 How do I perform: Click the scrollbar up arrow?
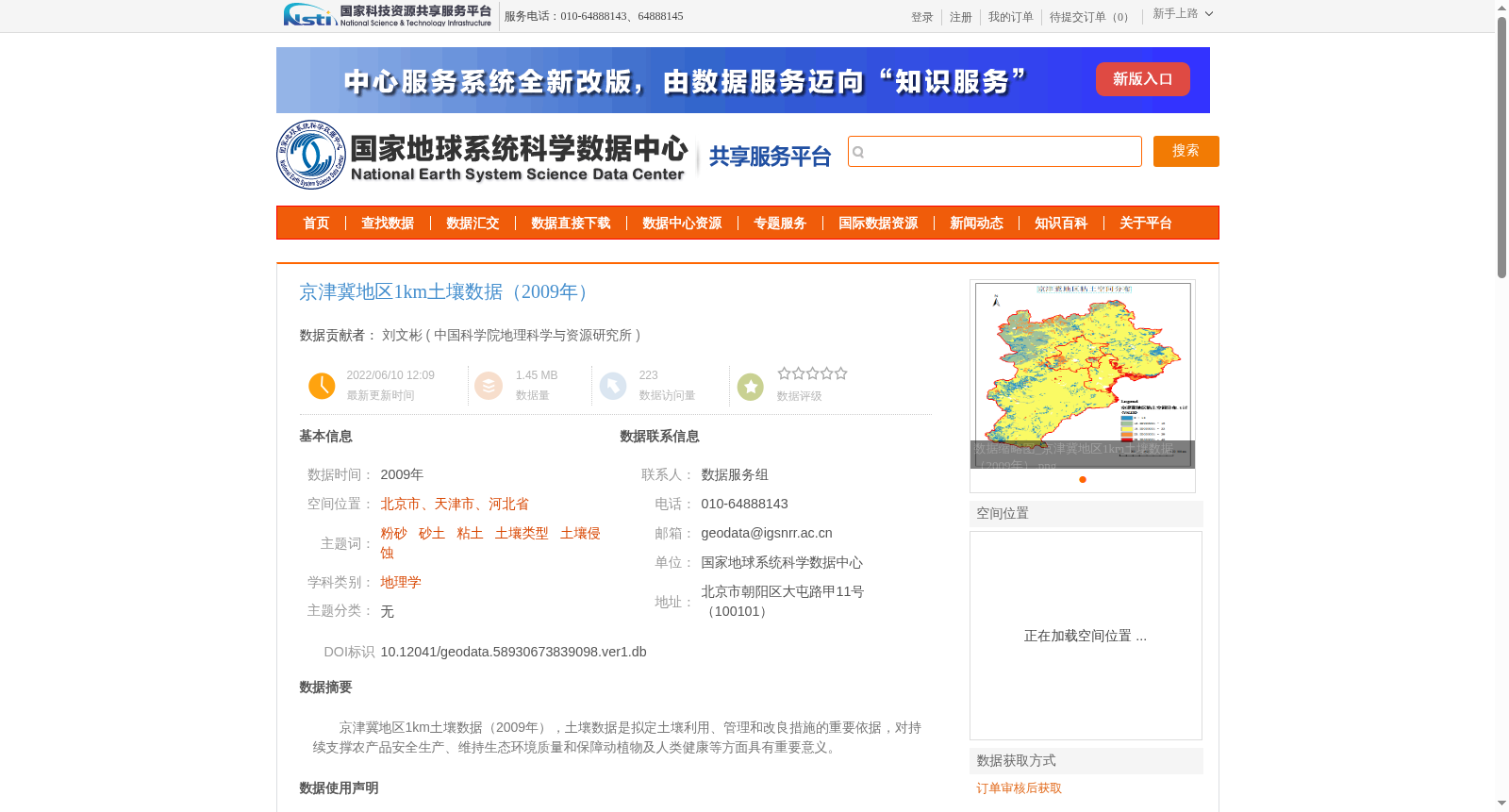click(1501, 8)
